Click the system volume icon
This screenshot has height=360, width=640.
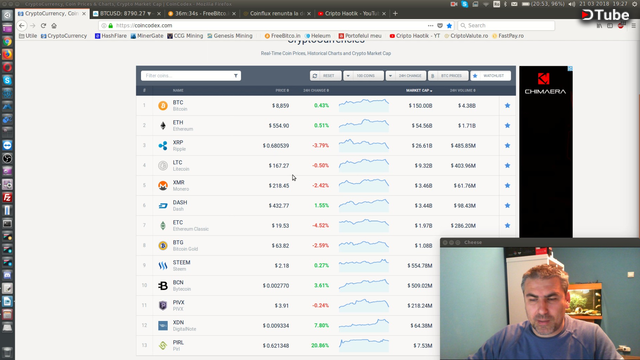[572, 4]
